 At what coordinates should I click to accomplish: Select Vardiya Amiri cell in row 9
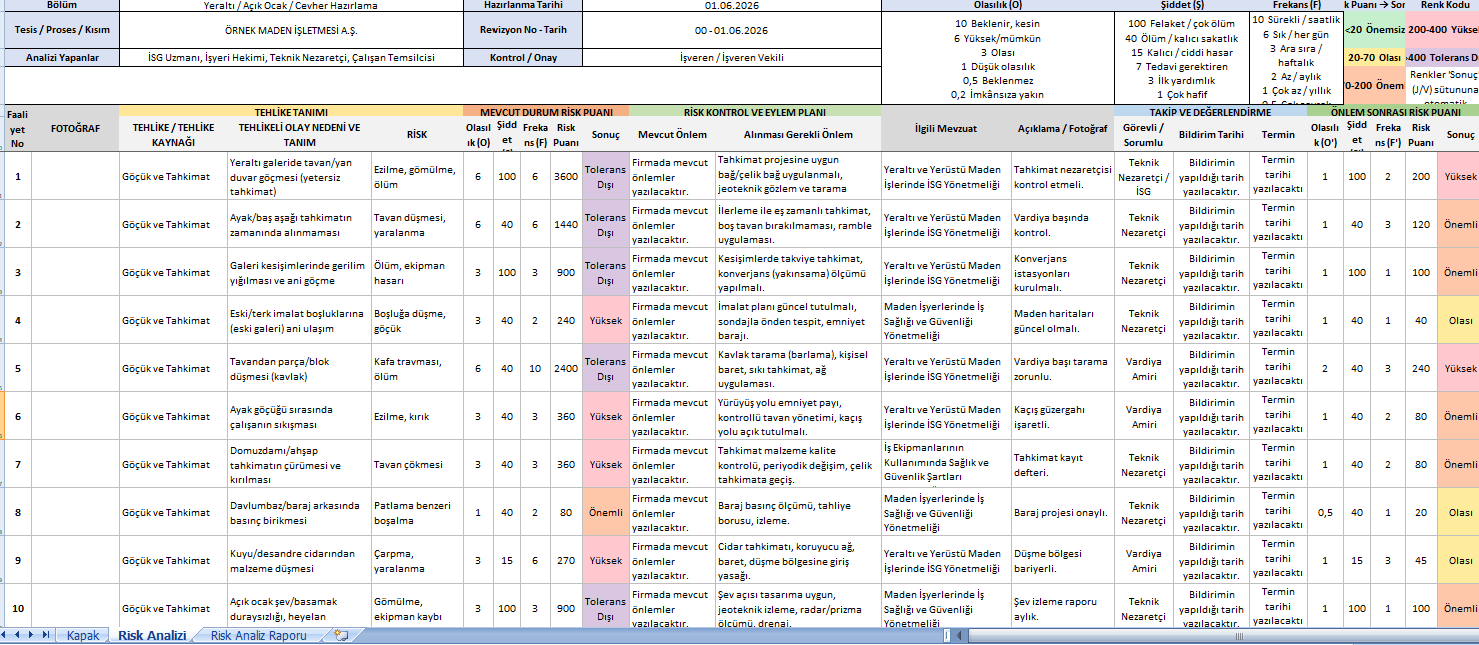(x=1143, y=560)
